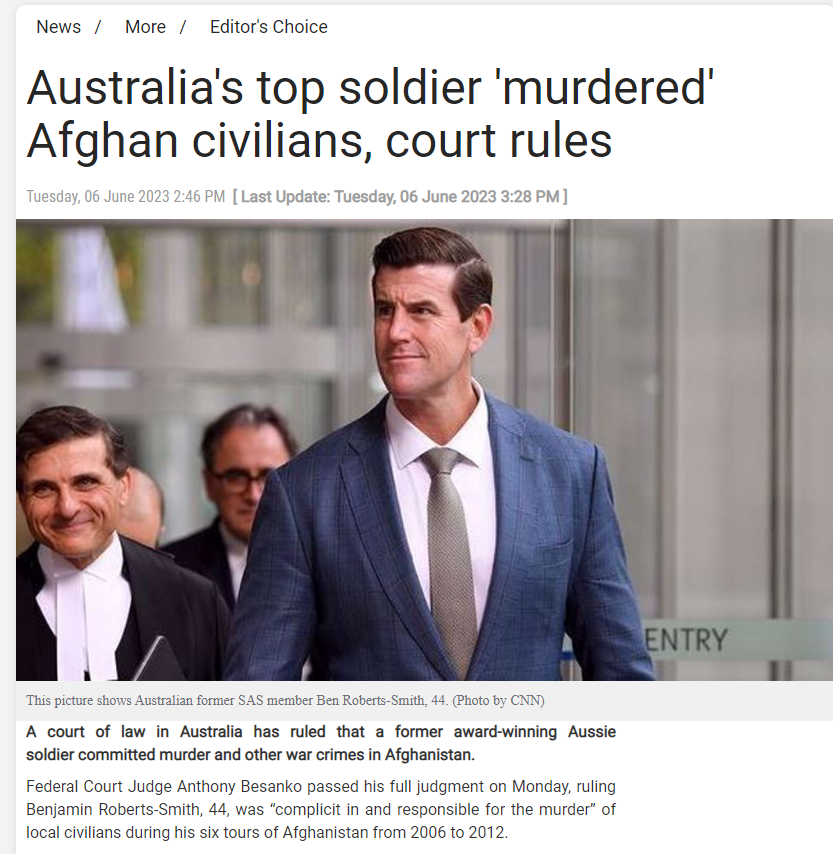Open the Editor's Choice category
The height and width of the screenshot is (854, 833).
269,27
